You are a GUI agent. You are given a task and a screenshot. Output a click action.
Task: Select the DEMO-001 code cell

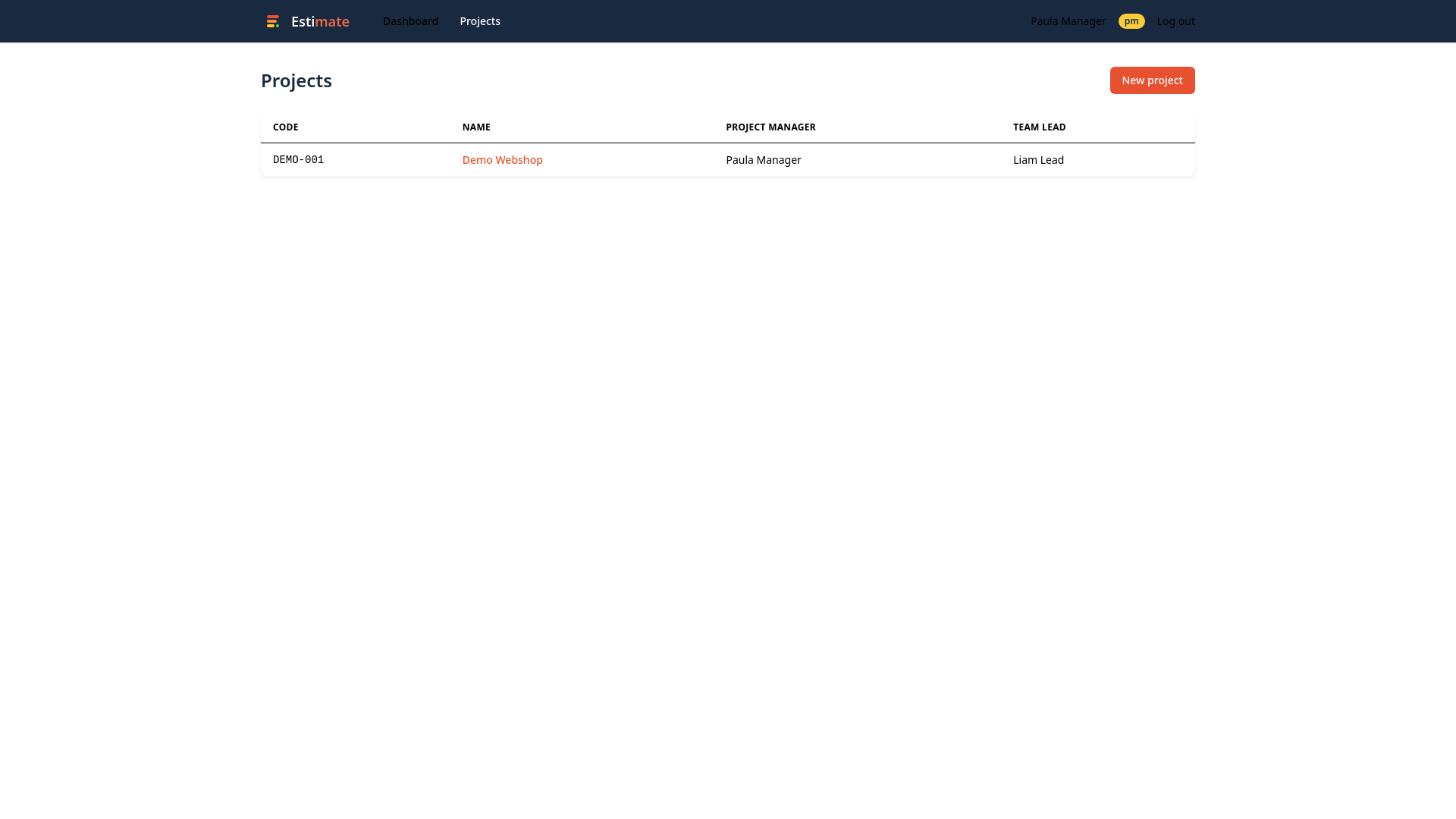click(355, 160)
